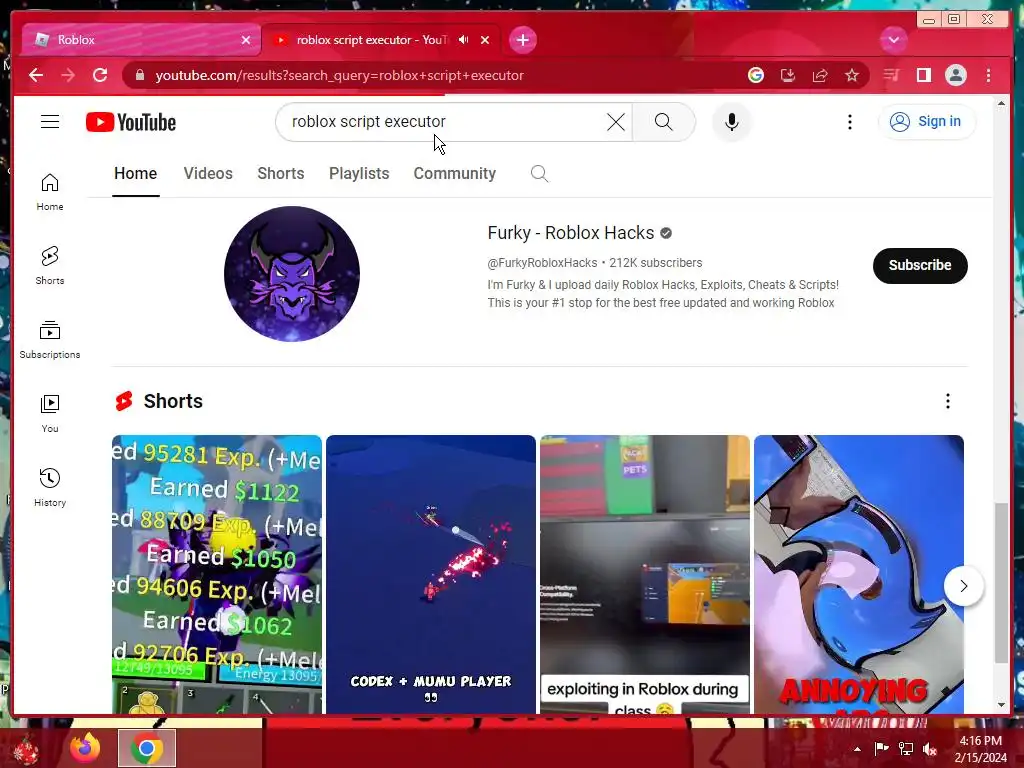Mute the YouTube tab audio icon

tap(464, 40)
